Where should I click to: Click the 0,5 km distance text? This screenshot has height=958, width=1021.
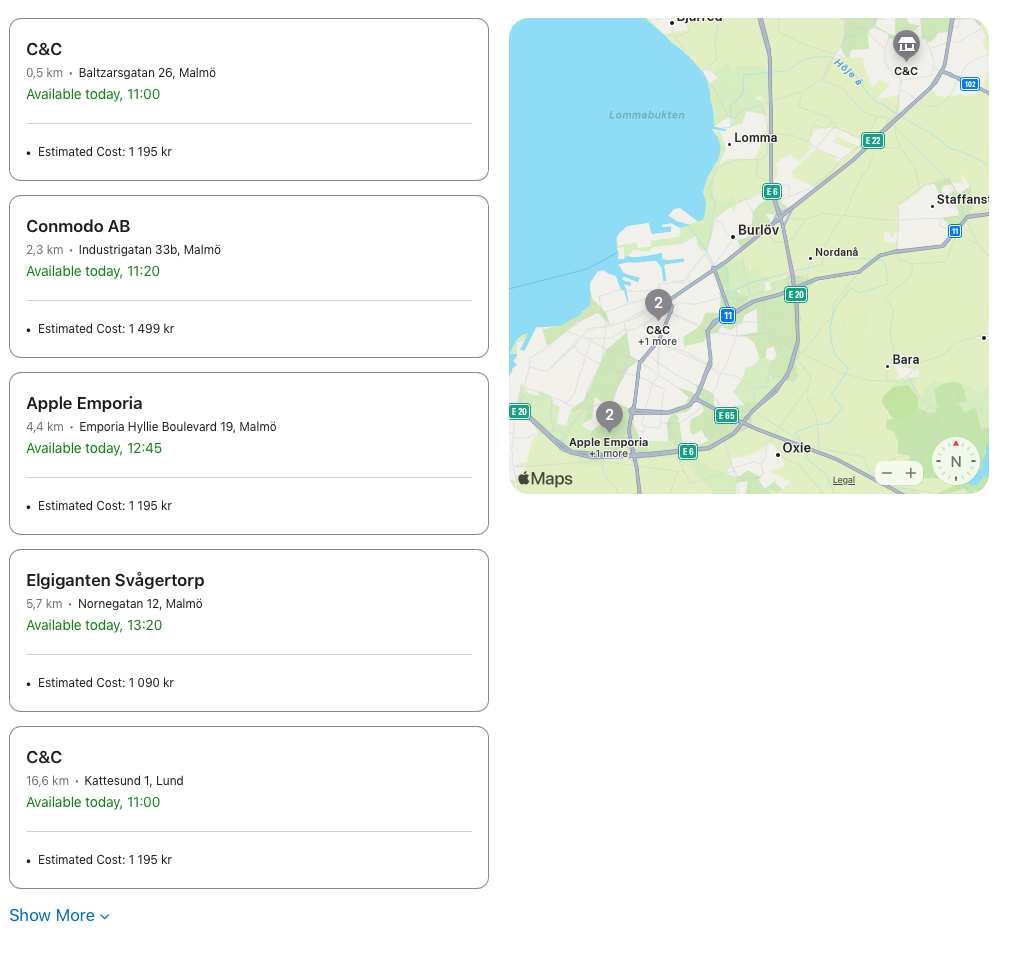click(x=44, y=73)
